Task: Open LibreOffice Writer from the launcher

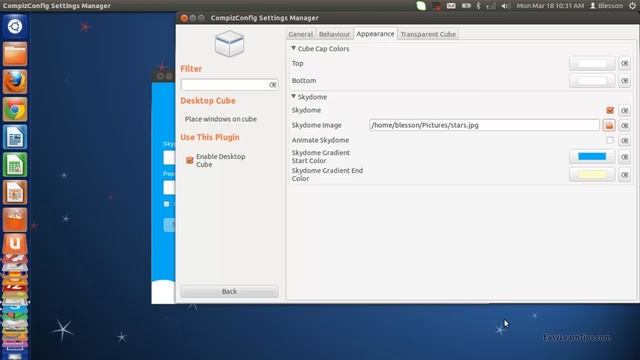Action: 15,137
